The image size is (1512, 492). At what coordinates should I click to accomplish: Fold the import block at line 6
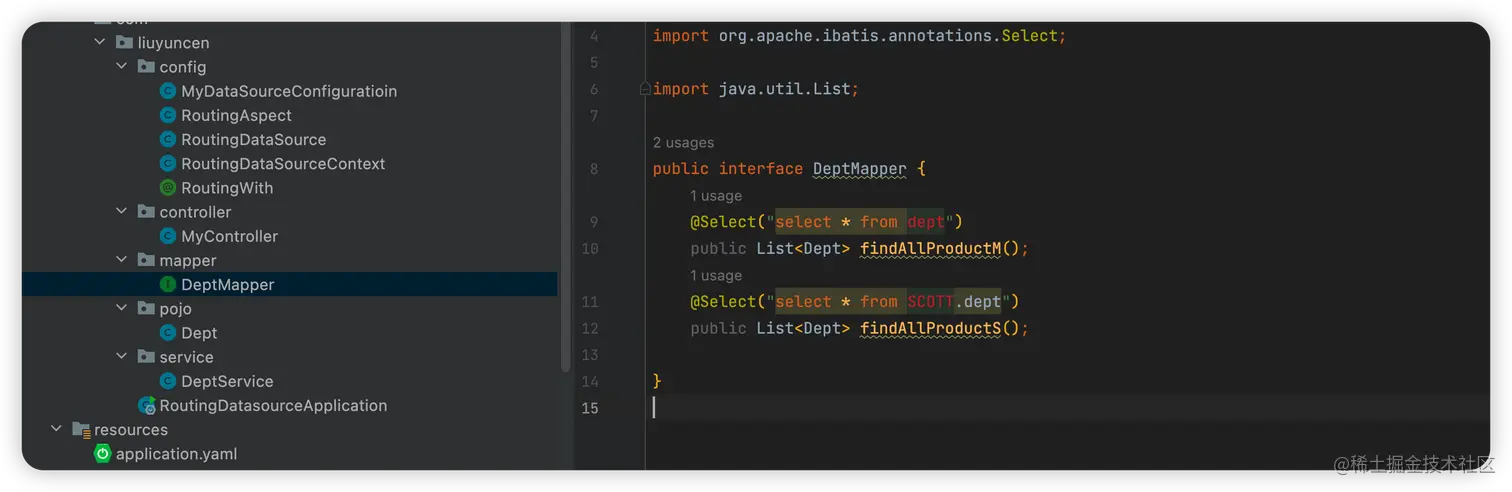click(645, 89)
